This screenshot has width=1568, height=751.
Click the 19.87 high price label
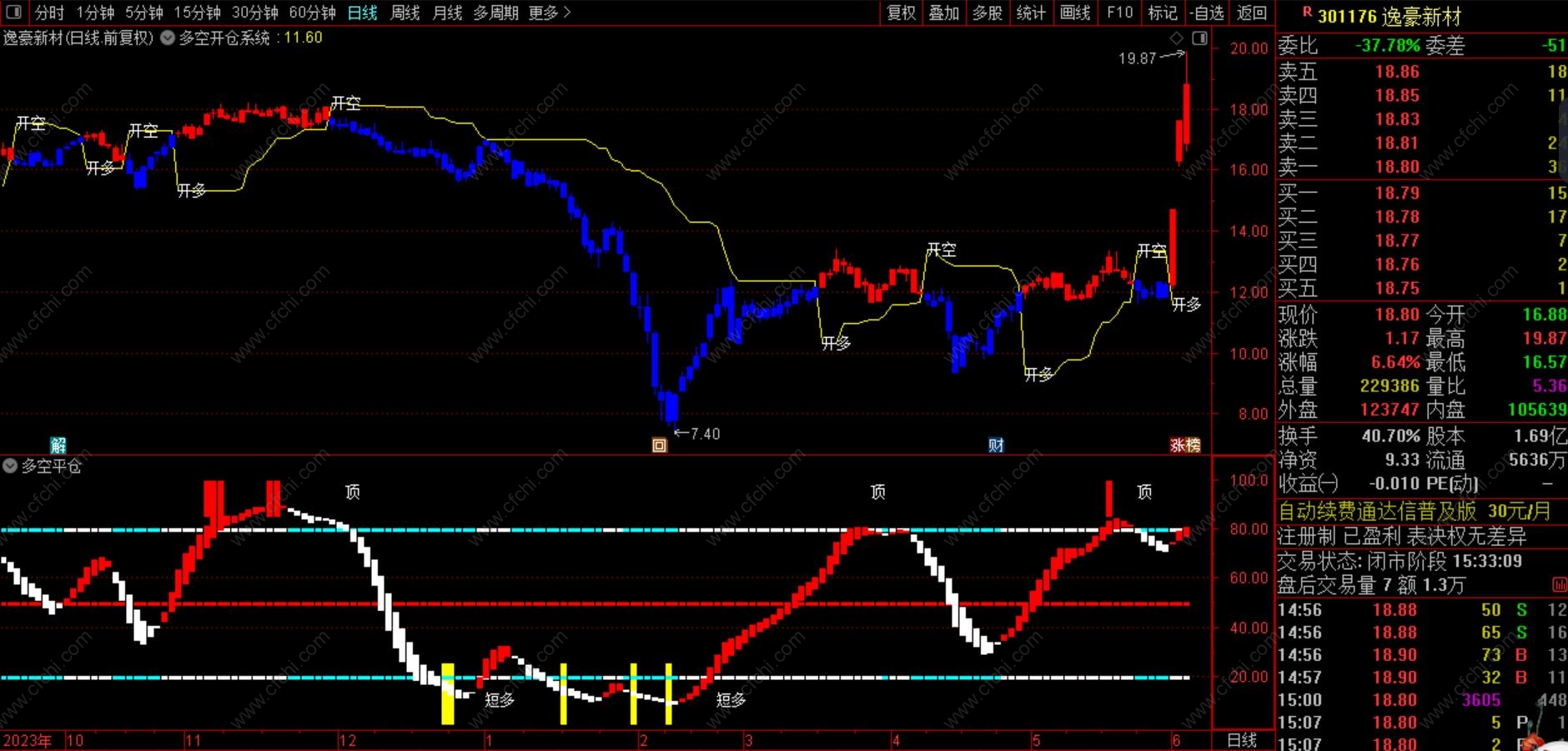(x=1137, y=58)
